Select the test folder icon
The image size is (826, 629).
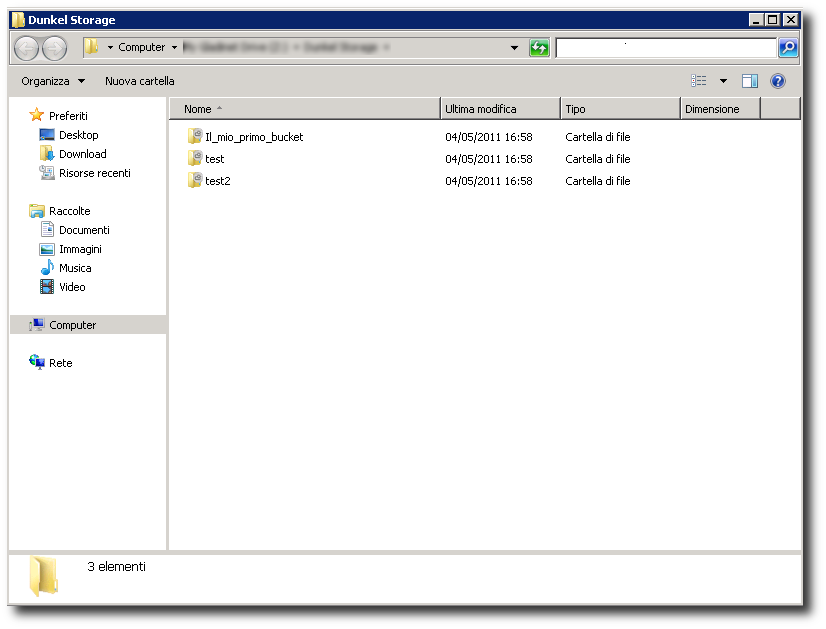point(194,159)
